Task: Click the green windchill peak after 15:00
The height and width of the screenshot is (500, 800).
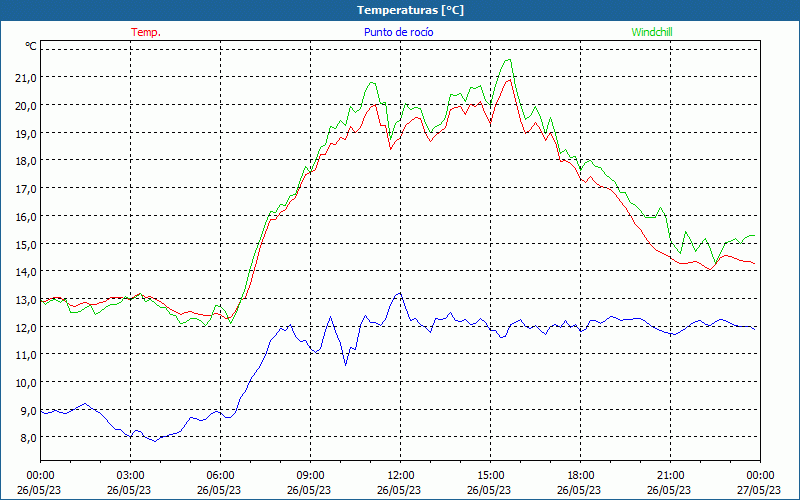Action: (x=509, y=60)
